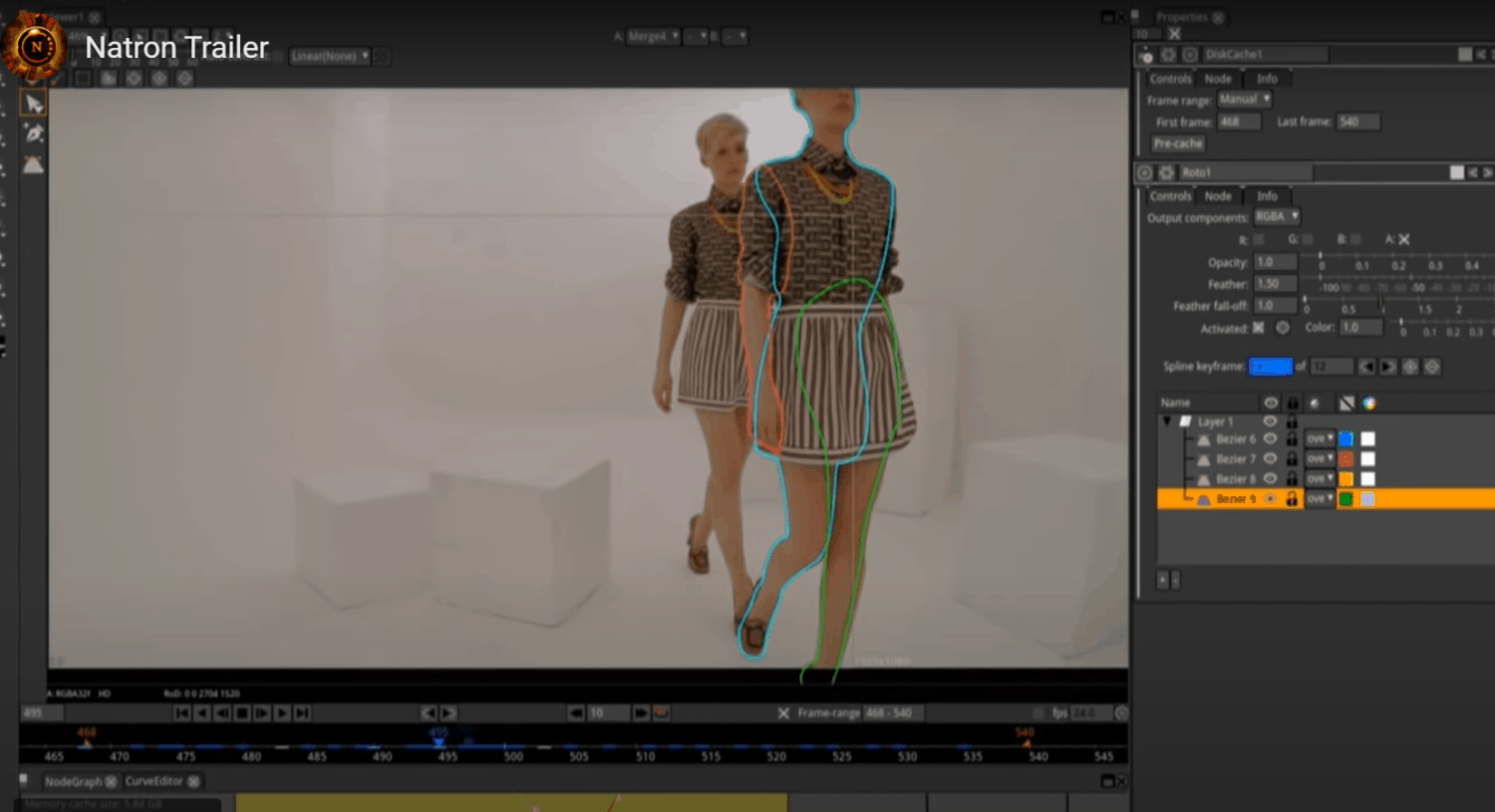
Task: Click Bezier 6 overlay color swatch
Action: pyautogui.click(x=1345, y=439)
